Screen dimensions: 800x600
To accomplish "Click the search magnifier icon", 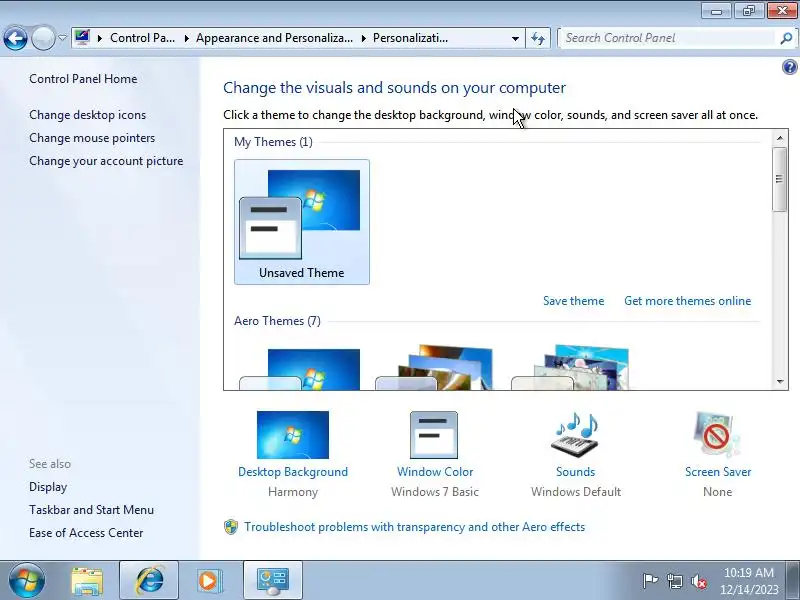I will tap(786, 38).
